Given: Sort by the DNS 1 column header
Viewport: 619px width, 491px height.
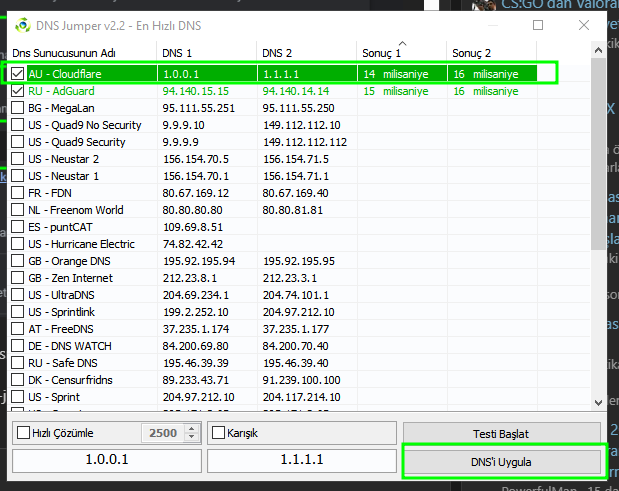Looking at the screenshot, I should pyautogui.click(x=206, y=53).
